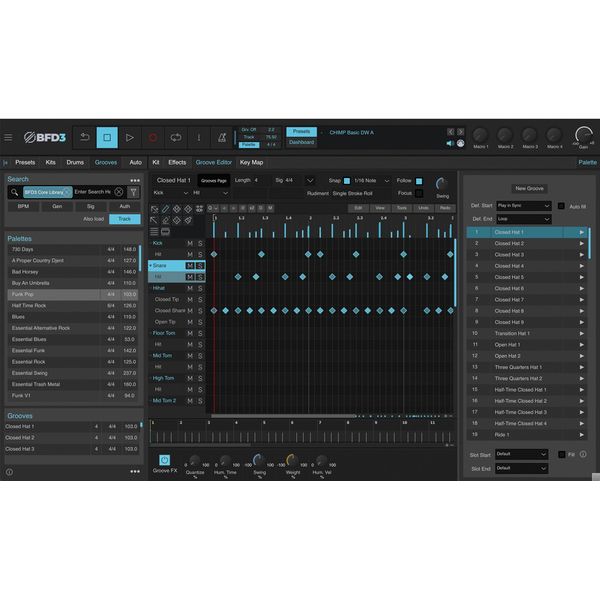Toggle the Loop transport icon
The height and width of the screenshot is (600, 600).
pos(176,137)
